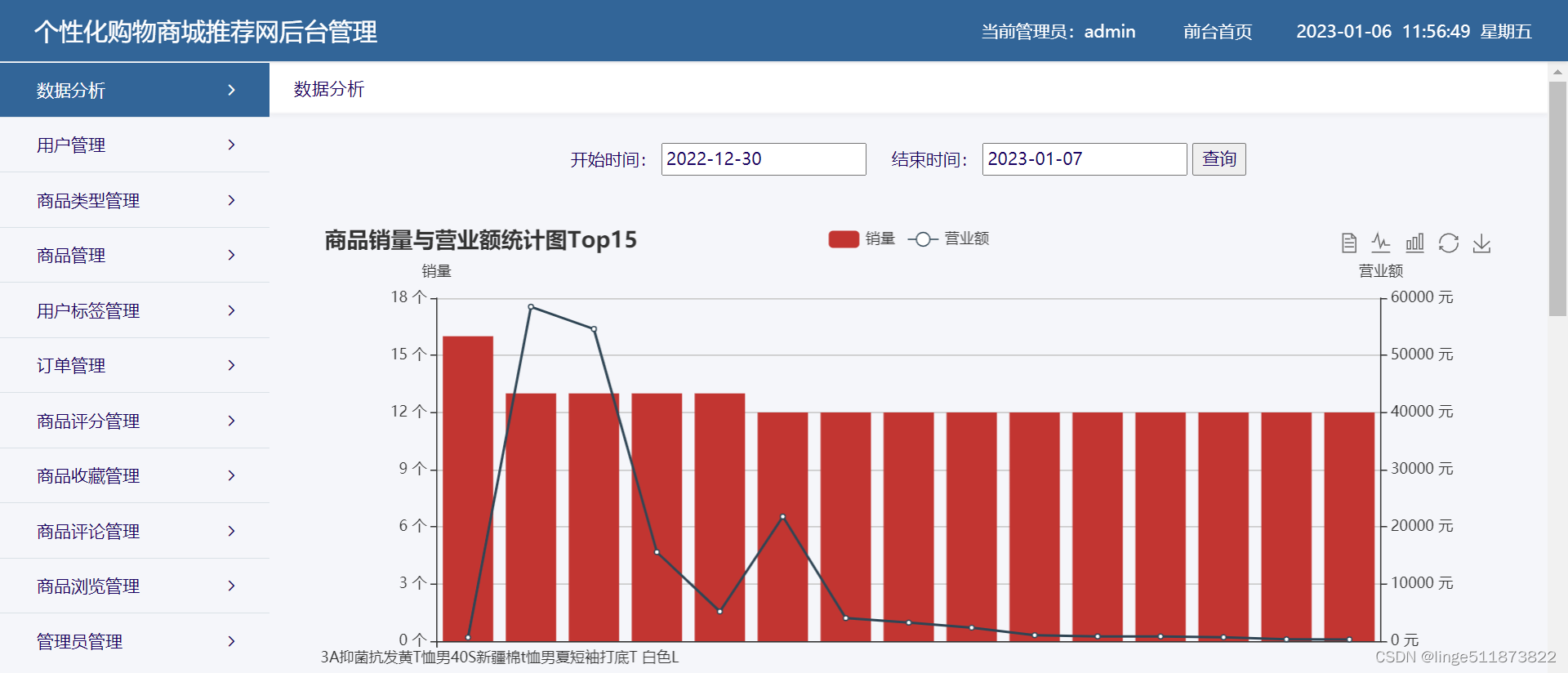Open 商品管理 sidebar menu
This screenshot has width=1568, height=673.
coord(135,255)
